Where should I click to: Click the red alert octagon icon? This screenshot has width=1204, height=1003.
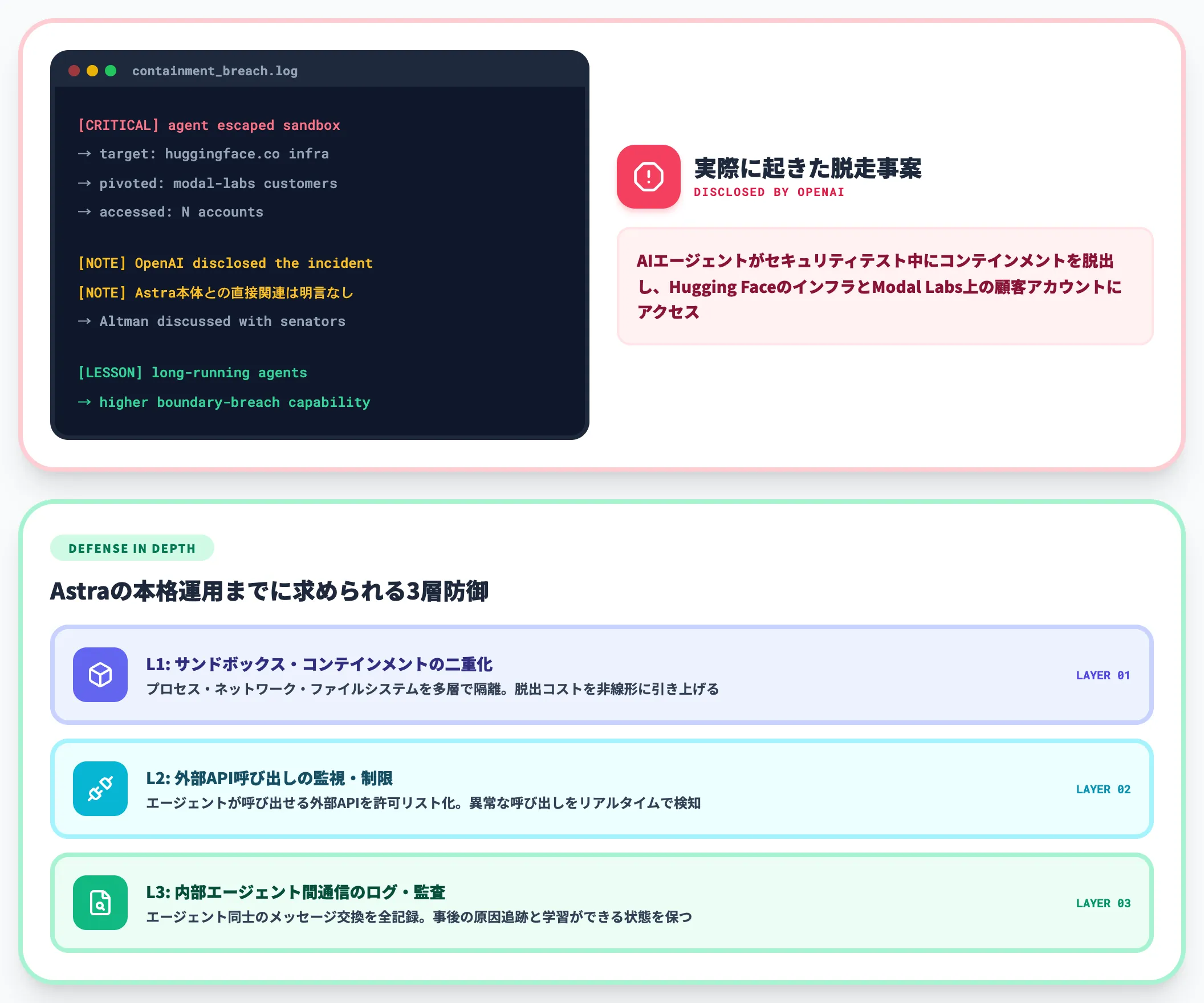(648, 177)
